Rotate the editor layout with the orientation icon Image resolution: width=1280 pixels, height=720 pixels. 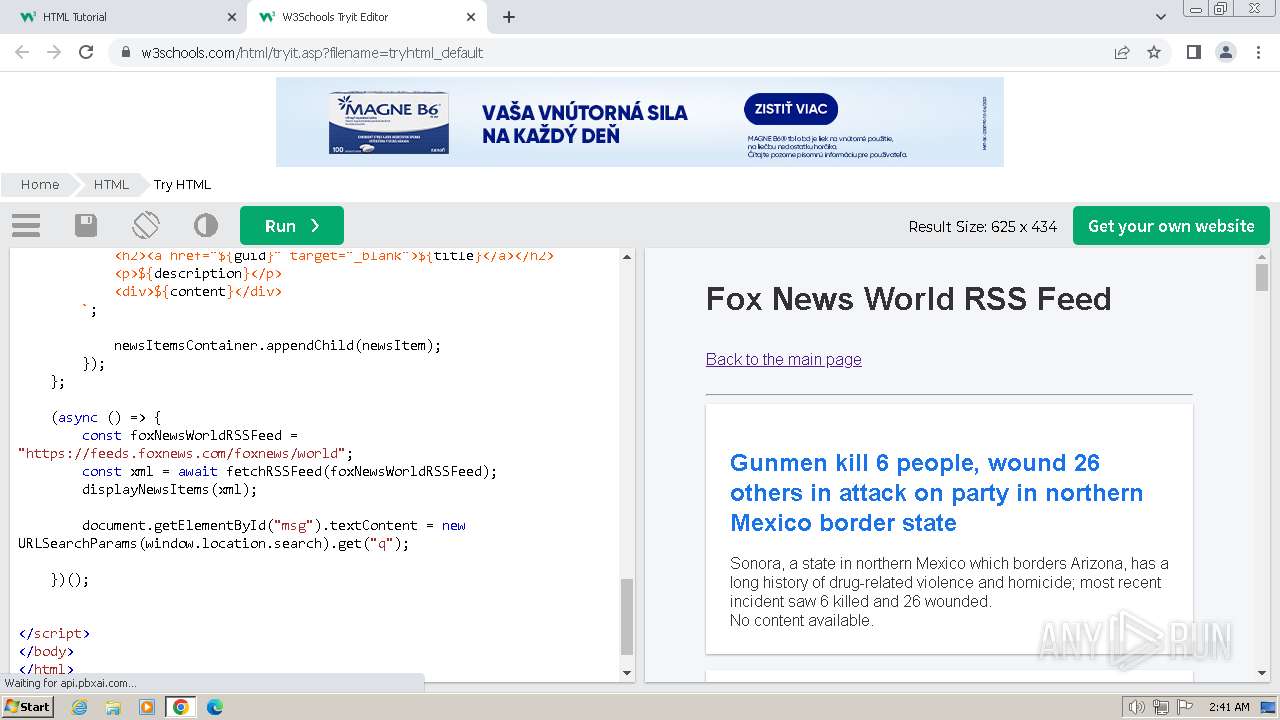click(146, 225)
